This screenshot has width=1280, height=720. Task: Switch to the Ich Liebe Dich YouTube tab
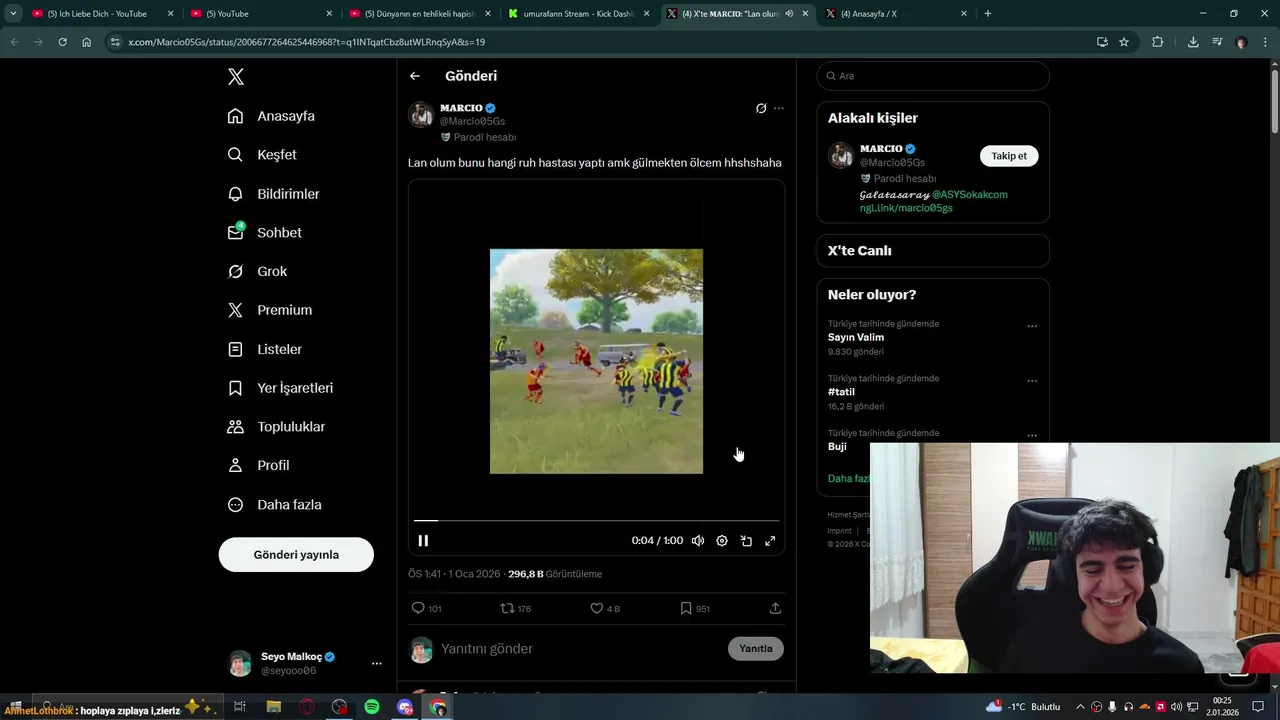pos(102,14)
